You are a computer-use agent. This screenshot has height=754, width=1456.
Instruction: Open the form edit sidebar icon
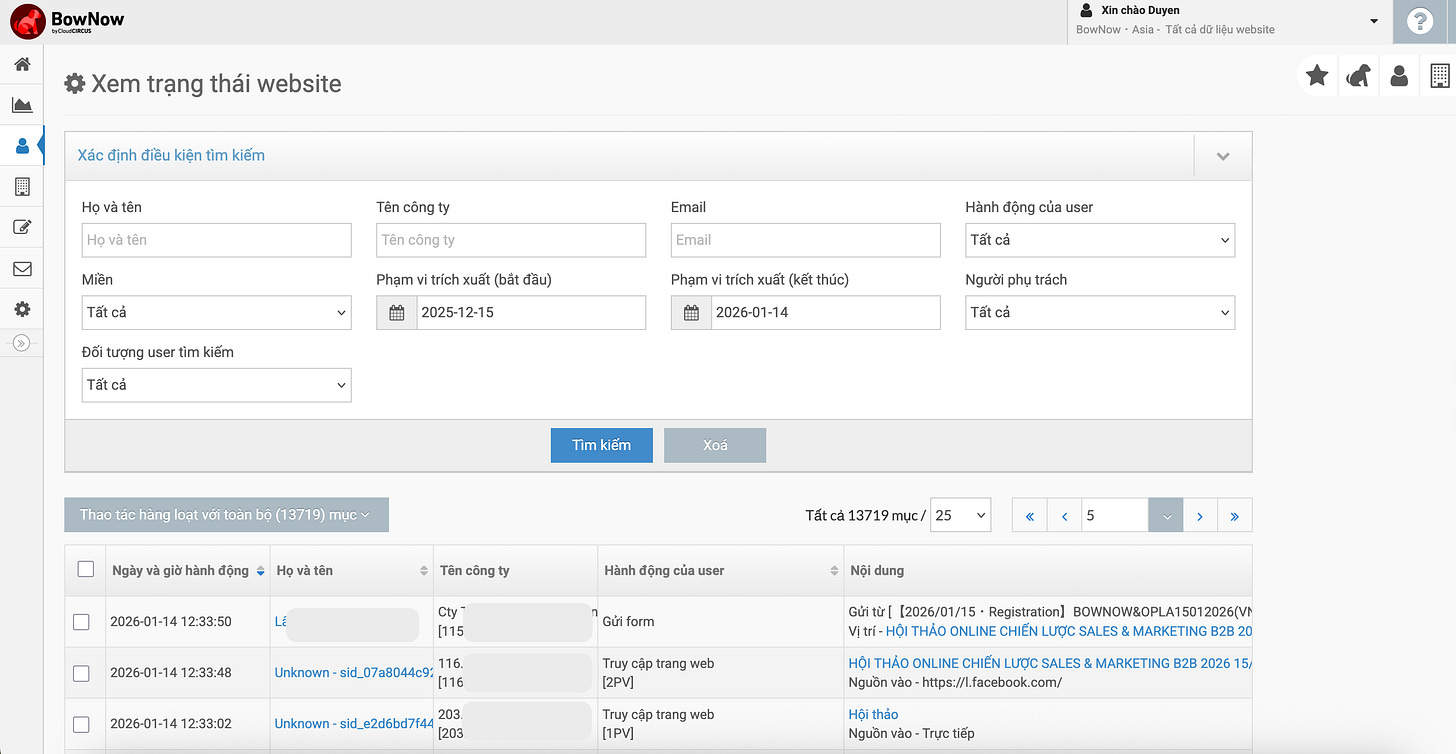point(22,228)
